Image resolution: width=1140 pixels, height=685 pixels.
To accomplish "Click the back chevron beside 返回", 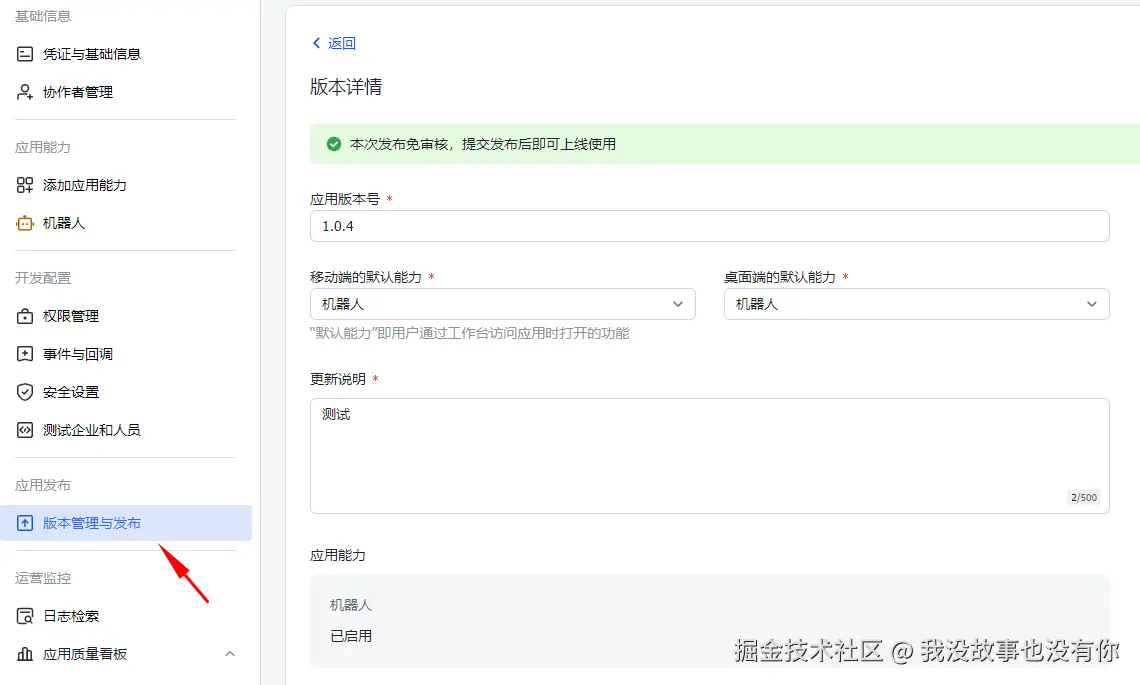I will 316,43.
